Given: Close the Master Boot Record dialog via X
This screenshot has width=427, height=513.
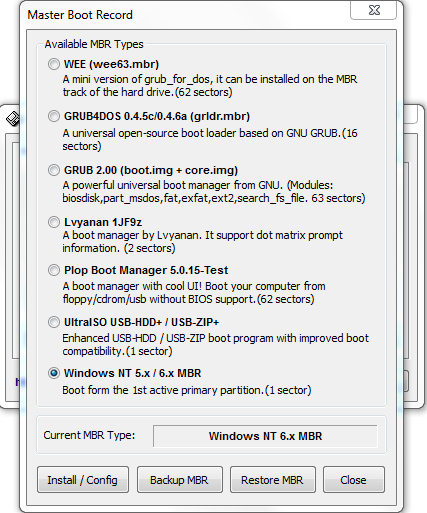Looking at the screenshot, I should pyautogui.click(x=374, y=10).
